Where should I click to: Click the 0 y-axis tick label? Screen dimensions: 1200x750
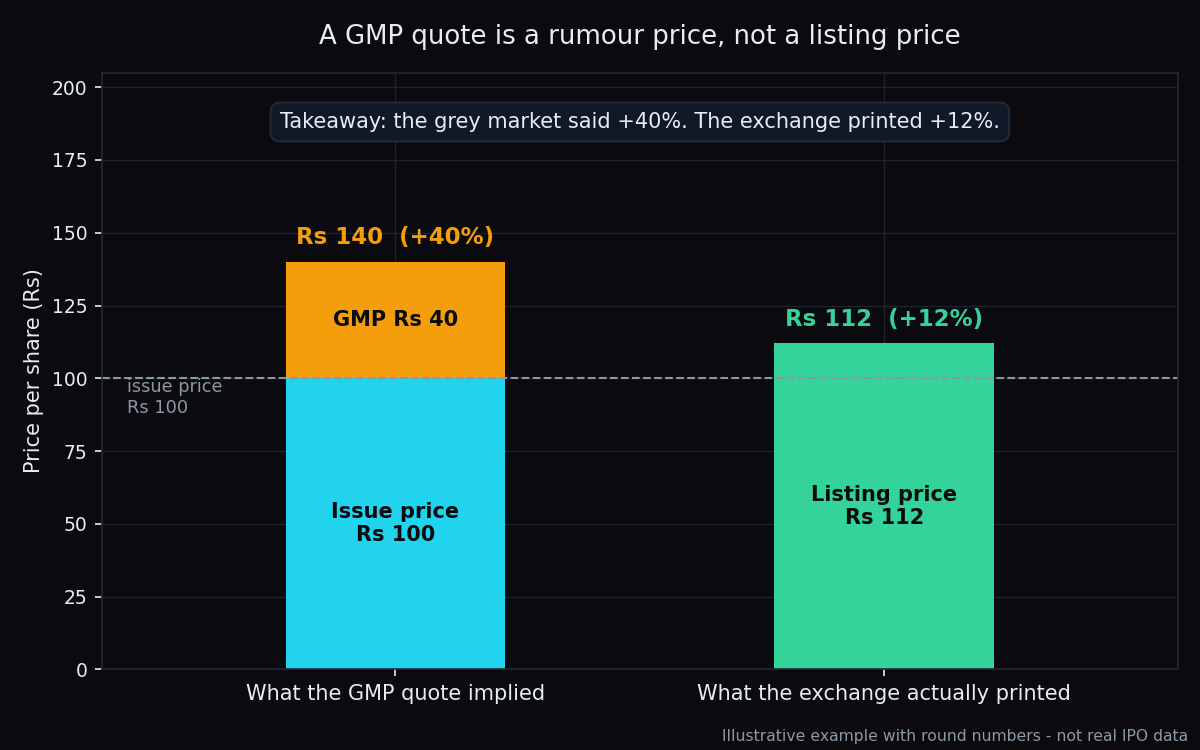pos(82,670)
